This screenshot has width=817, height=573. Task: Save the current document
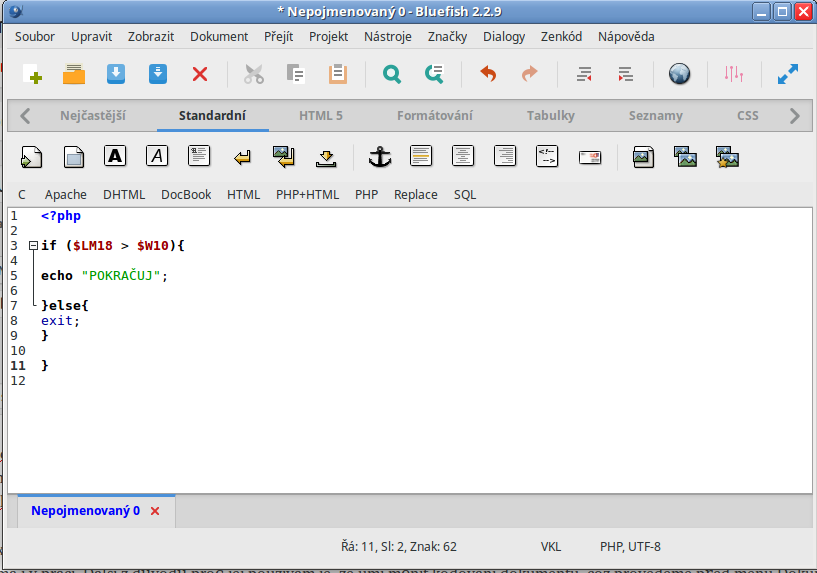(116, 74)
